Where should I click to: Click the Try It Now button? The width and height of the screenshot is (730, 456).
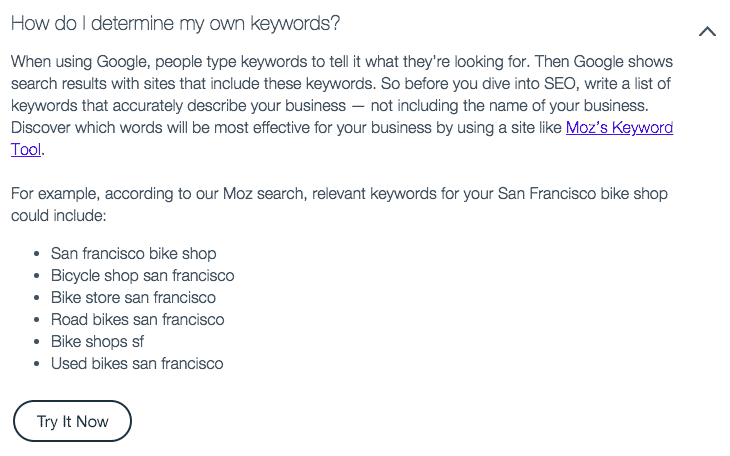(x=72, y=421)
